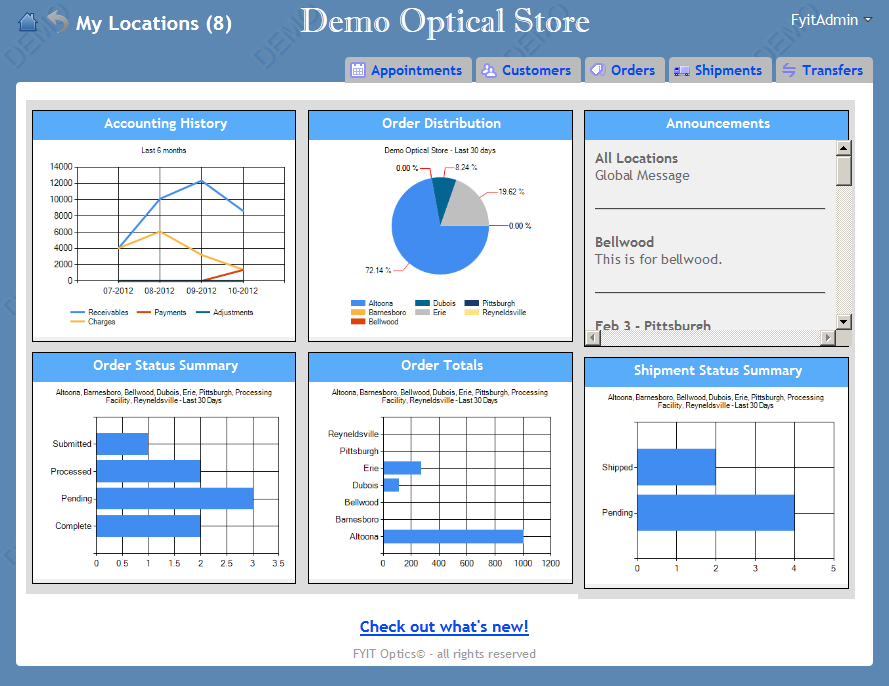Viewport: 889px width, 686px height.
Task: Click the Erie legend color swatch
Action: pyautogui.click(x=422, y=312)
